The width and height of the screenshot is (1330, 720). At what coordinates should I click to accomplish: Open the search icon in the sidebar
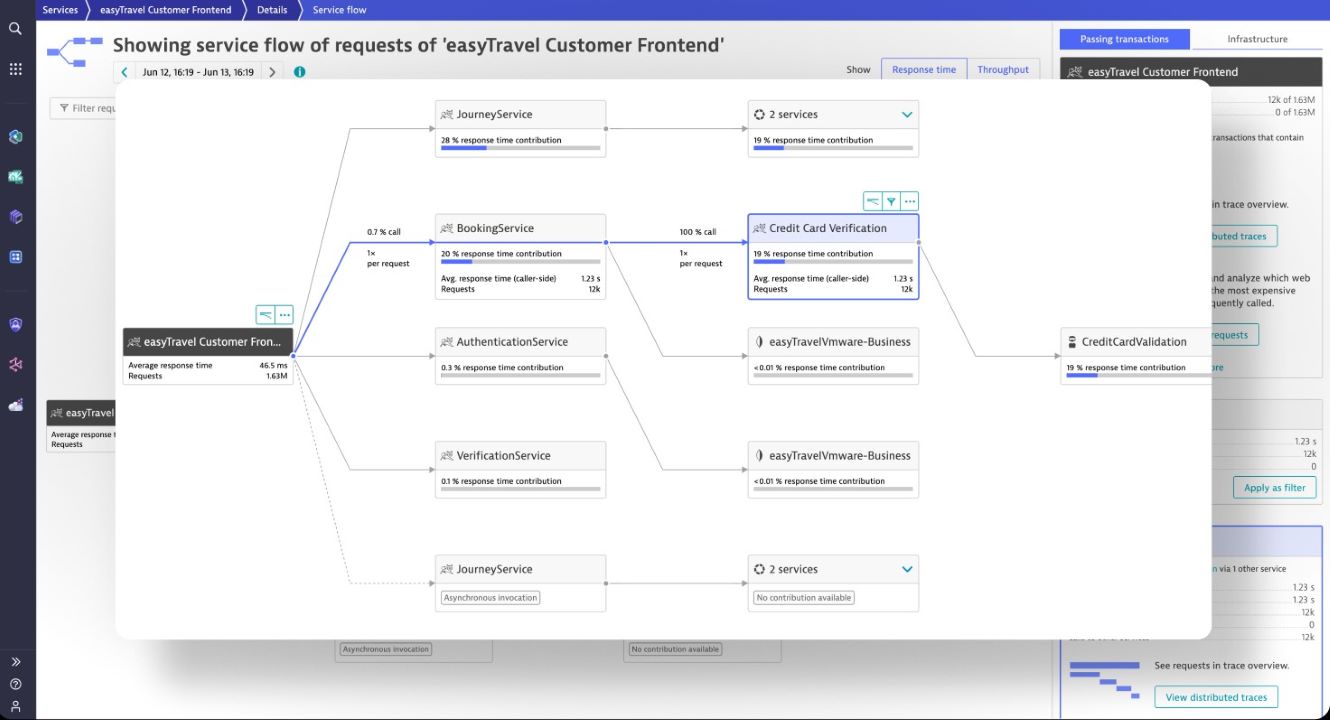(x=15, y=29)
